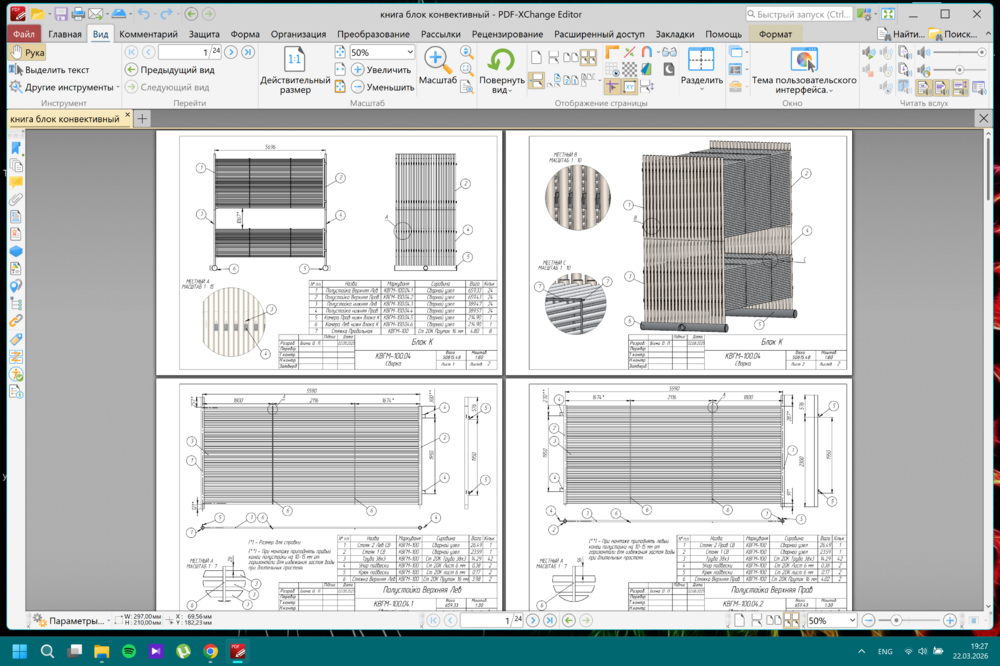Toggle the two-page continuous layout icon
This screenshot has height=666, width=1000.
[x=588, y=57]
